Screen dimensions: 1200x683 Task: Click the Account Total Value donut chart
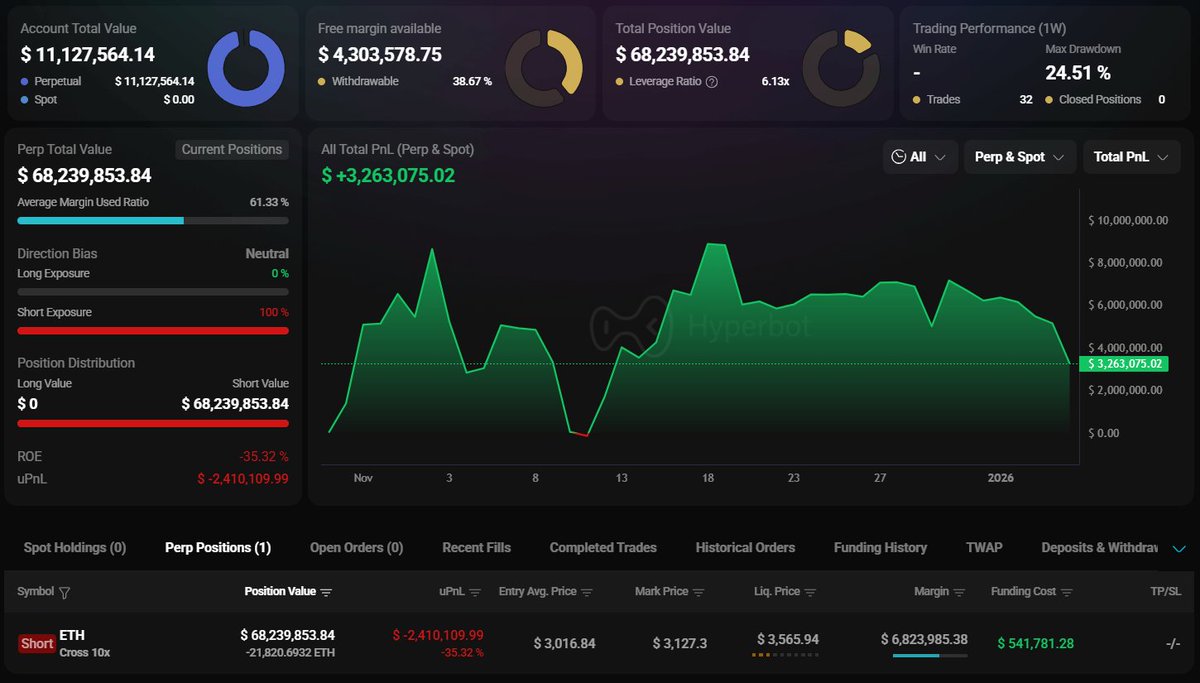pos(252,68)
